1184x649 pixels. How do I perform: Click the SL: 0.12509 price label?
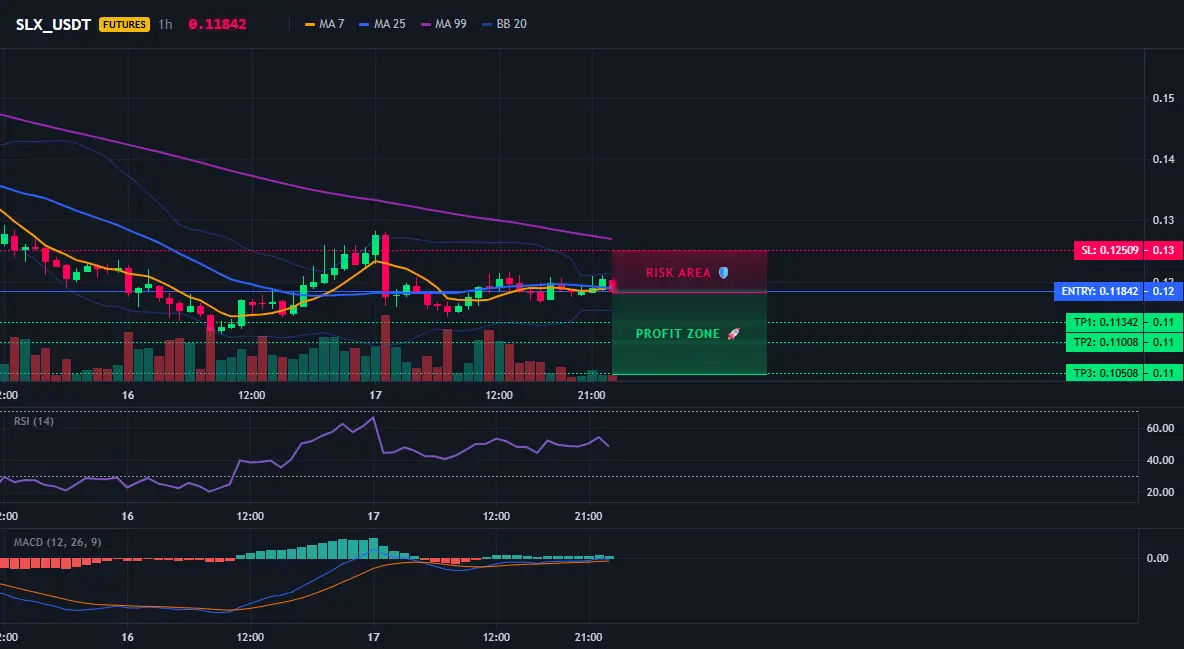(1108, 250)
